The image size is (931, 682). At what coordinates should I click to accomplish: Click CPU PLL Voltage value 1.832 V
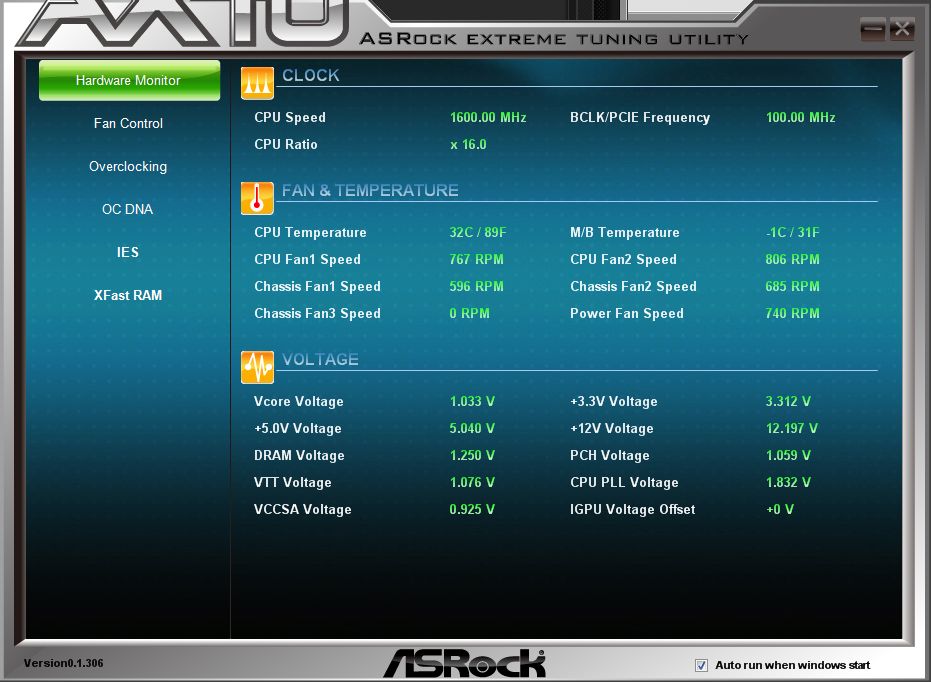[x=788, y=483]
